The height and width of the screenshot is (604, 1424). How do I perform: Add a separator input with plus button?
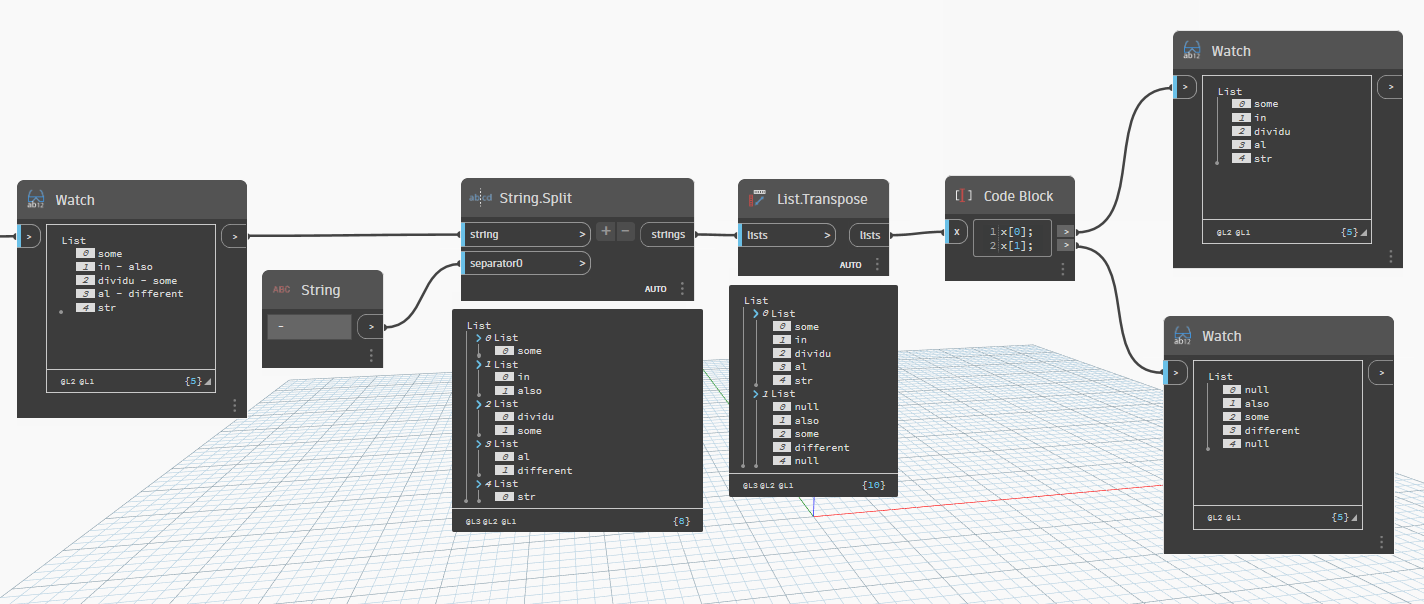605,232
